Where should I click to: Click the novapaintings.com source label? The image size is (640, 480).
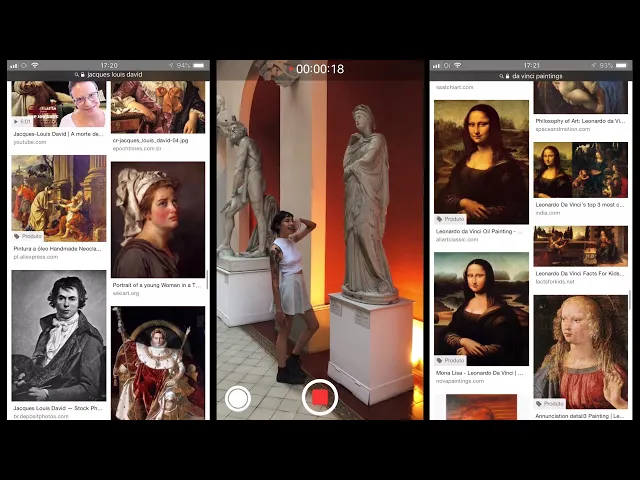pyautogui.click(x=460, y=381)
